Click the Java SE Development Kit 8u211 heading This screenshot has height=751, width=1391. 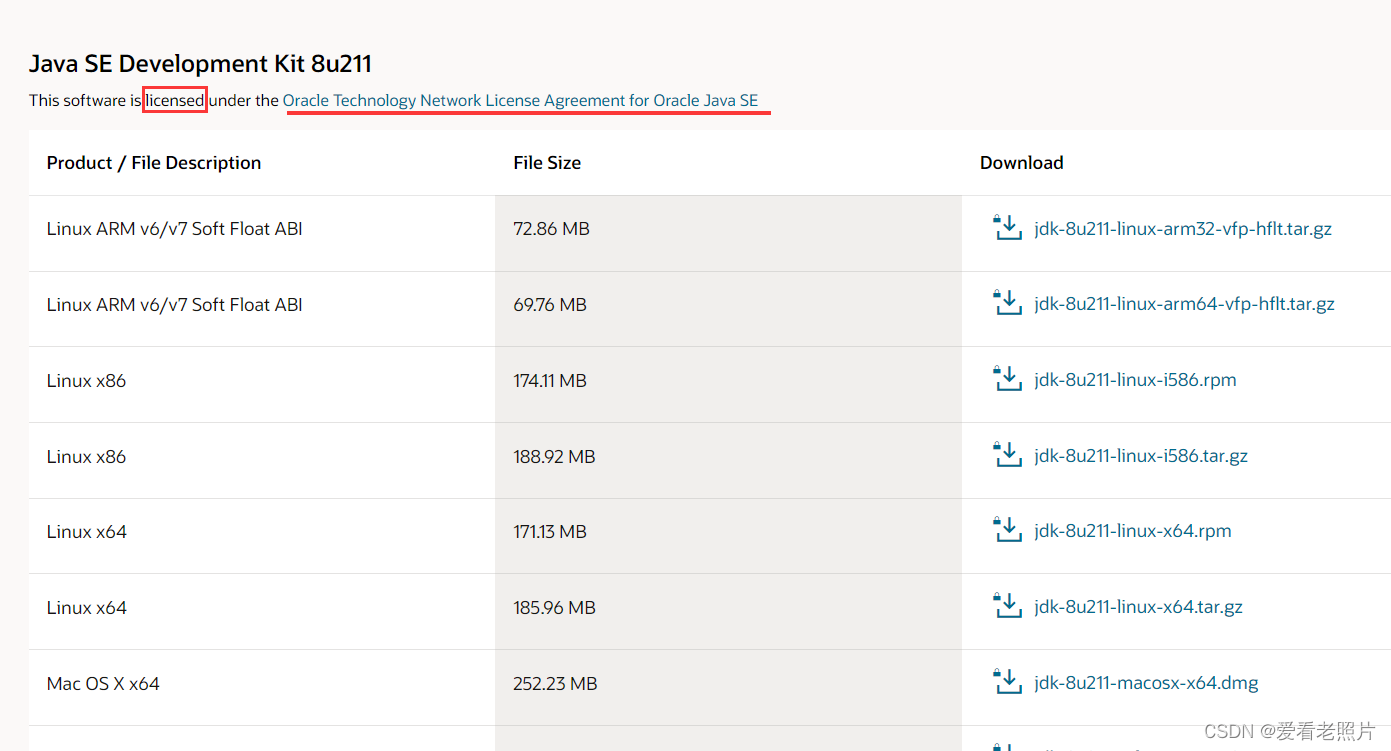200,64
